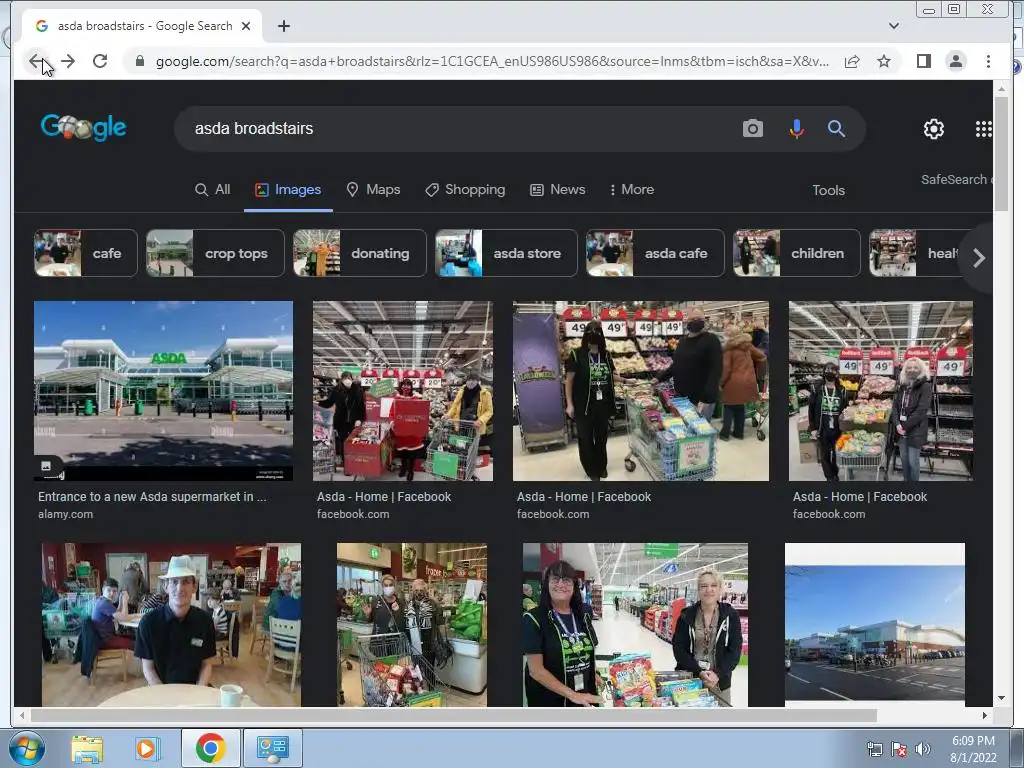Switch to the All results tab
Image resolution: width=1024 pixels, height=768 pixels.
(x=213, y=189)
